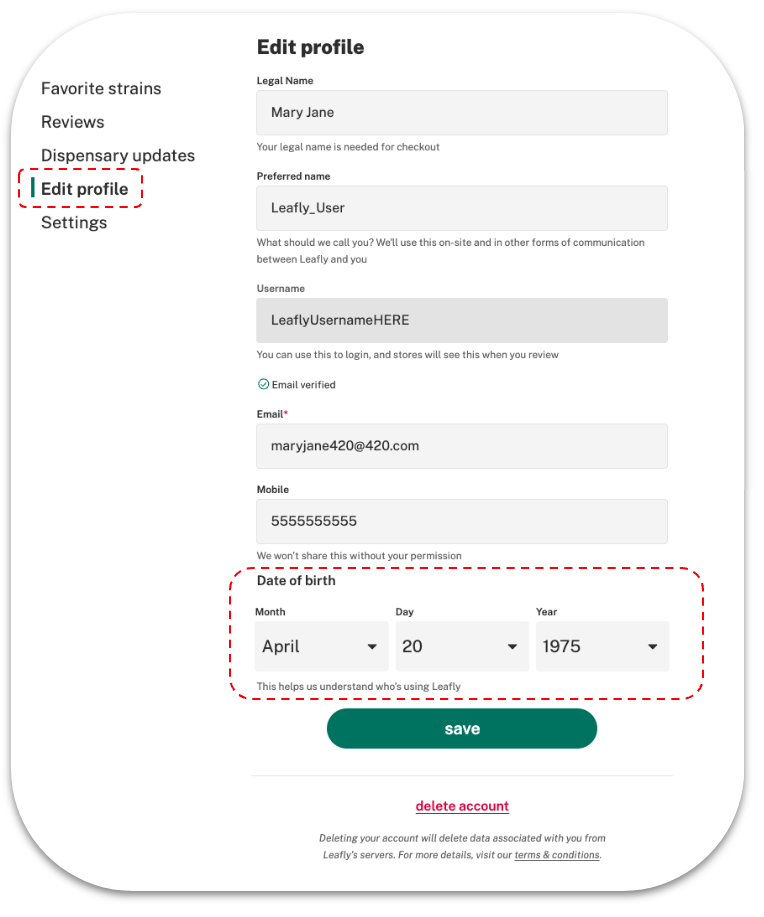Open Settings from sidebar menu
Image resolution: width=764 pixels, height=917 pixels.
[x=74, y=223]
